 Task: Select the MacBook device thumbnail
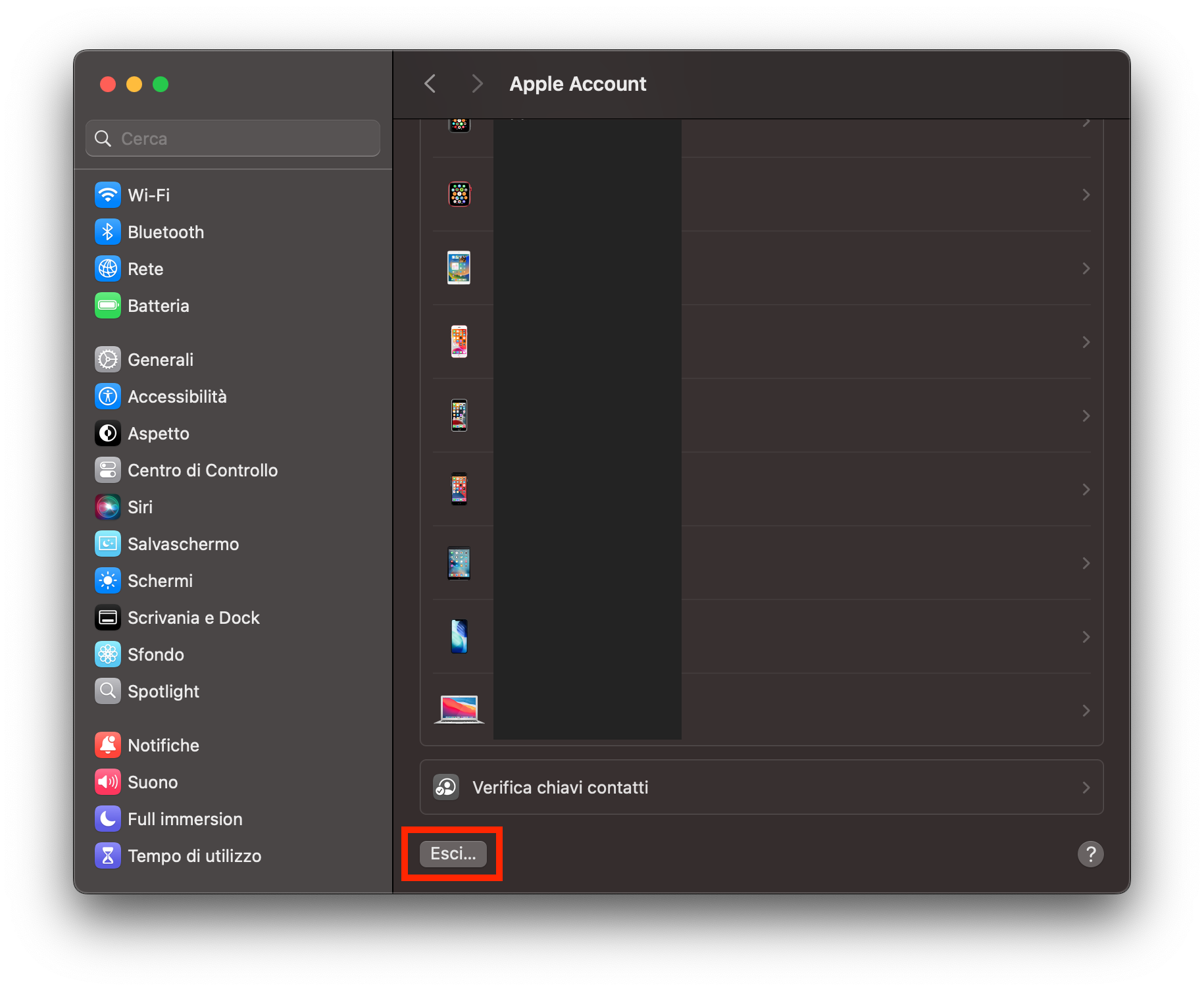pyautogui.click(x=459, y=710)
